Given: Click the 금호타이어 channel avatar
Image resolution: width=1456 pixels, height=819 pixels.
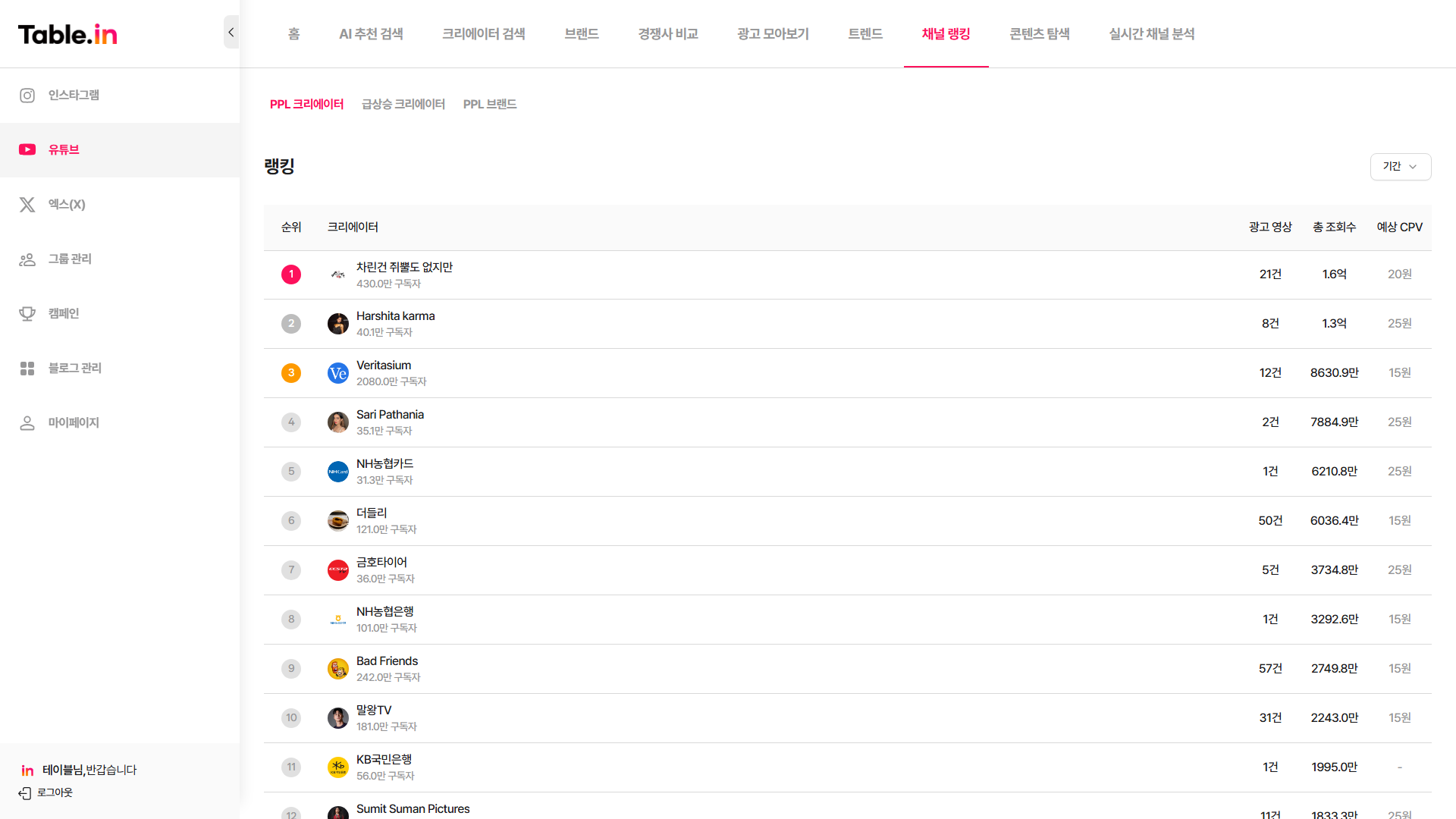Looking at the screenshot, I should pyautogui.click(x=338, y=570).
